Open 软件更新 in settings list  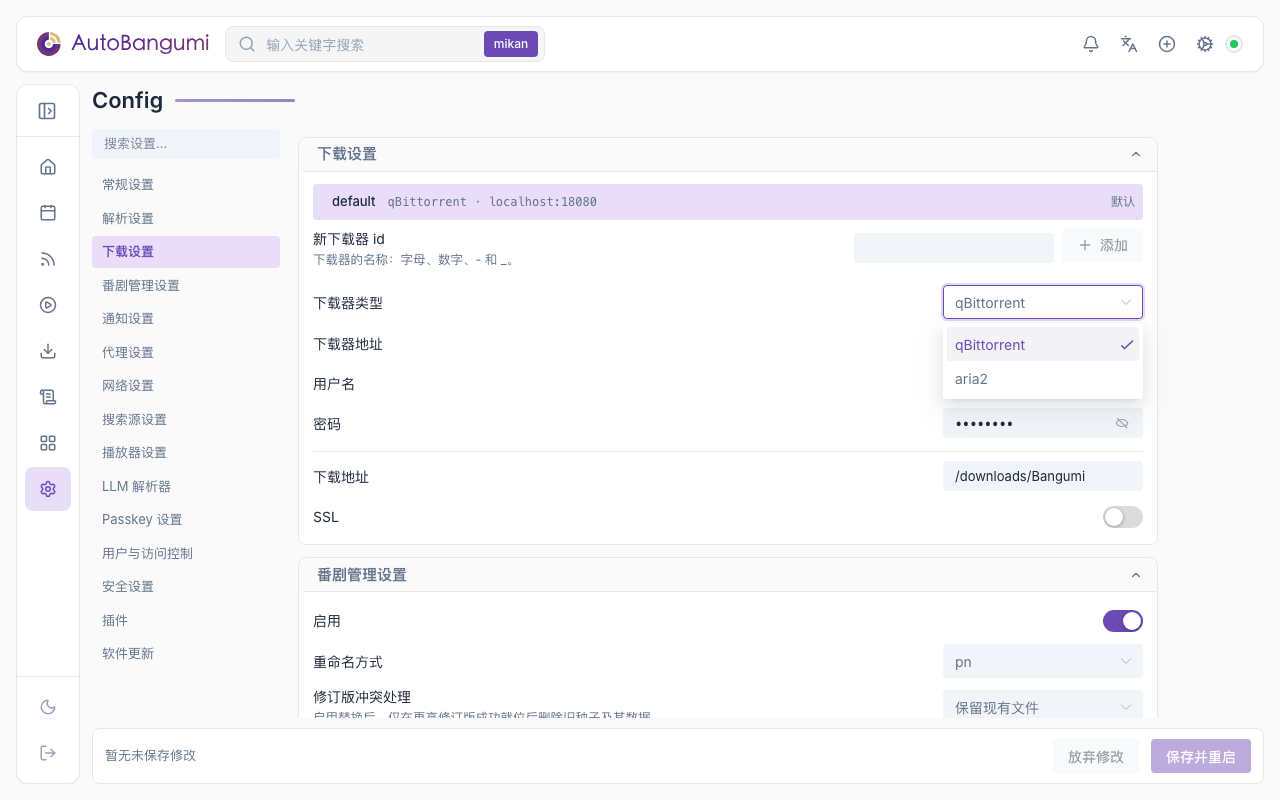pyautogui.click(x=186, y=654)
